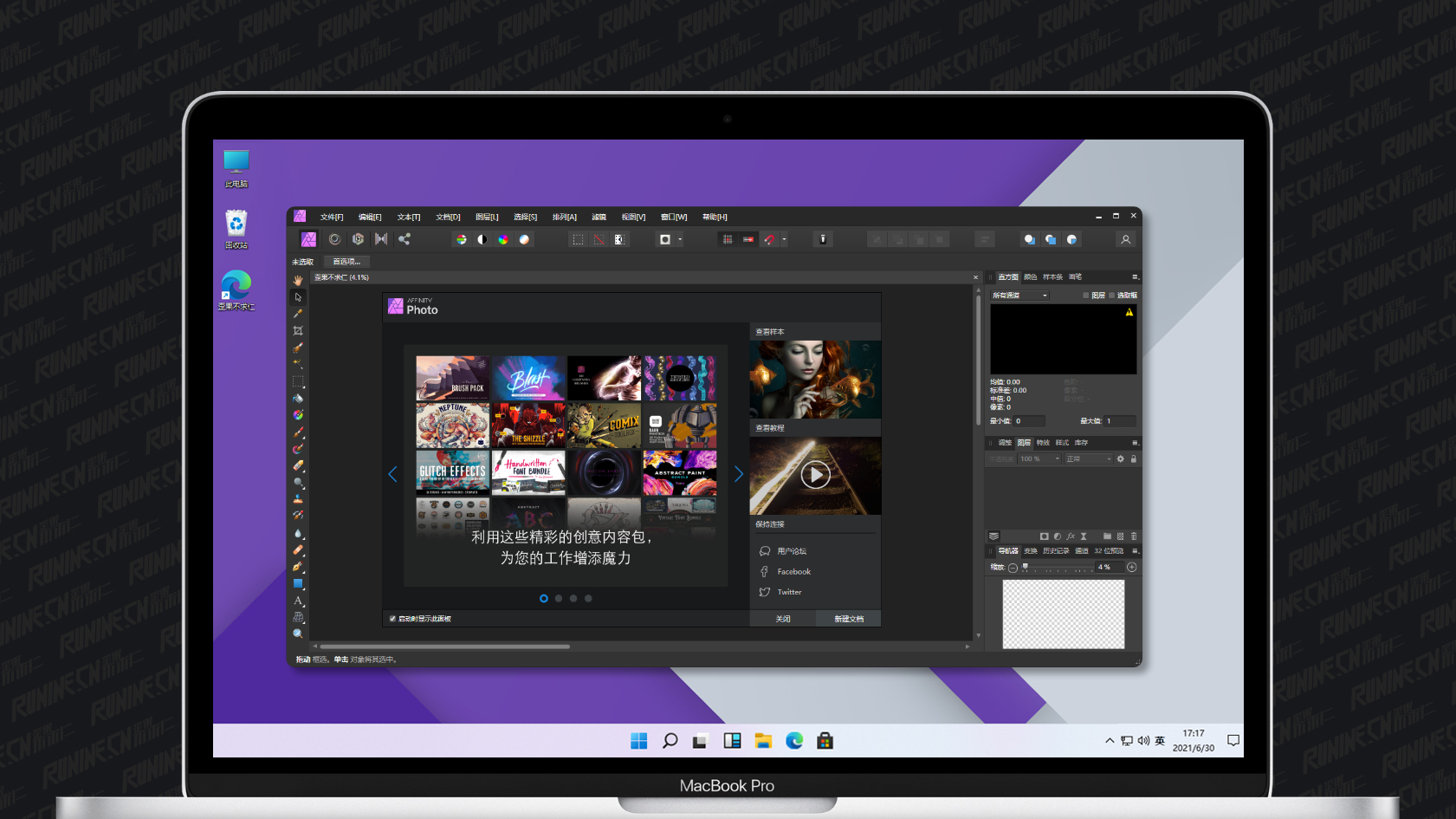Select the Gradient color wheel tool
Viewport: 1456px width, 819px height.
298,415
